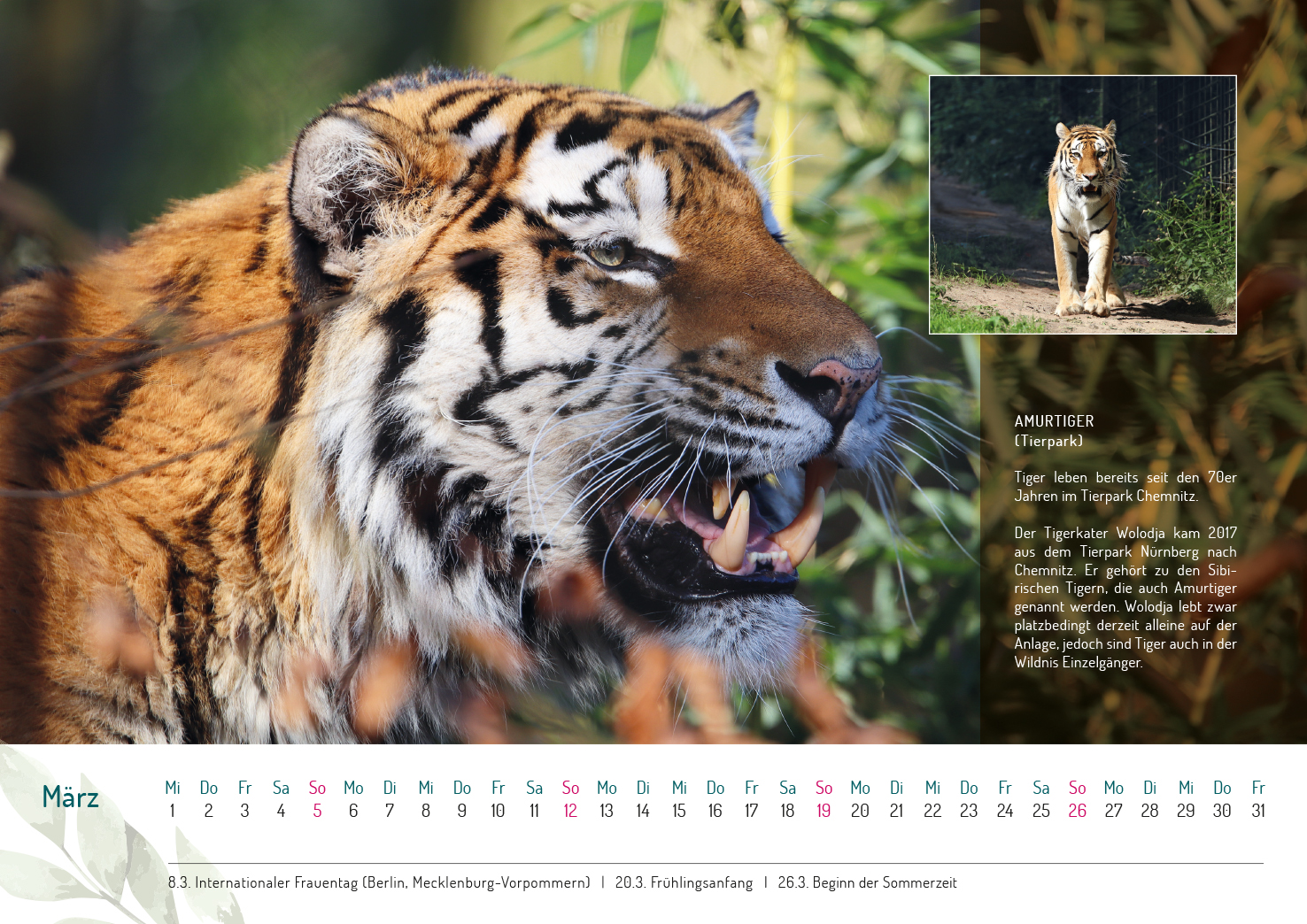Click the date 23 in the calendar
1307x924 pixels.
click(969, 811)
